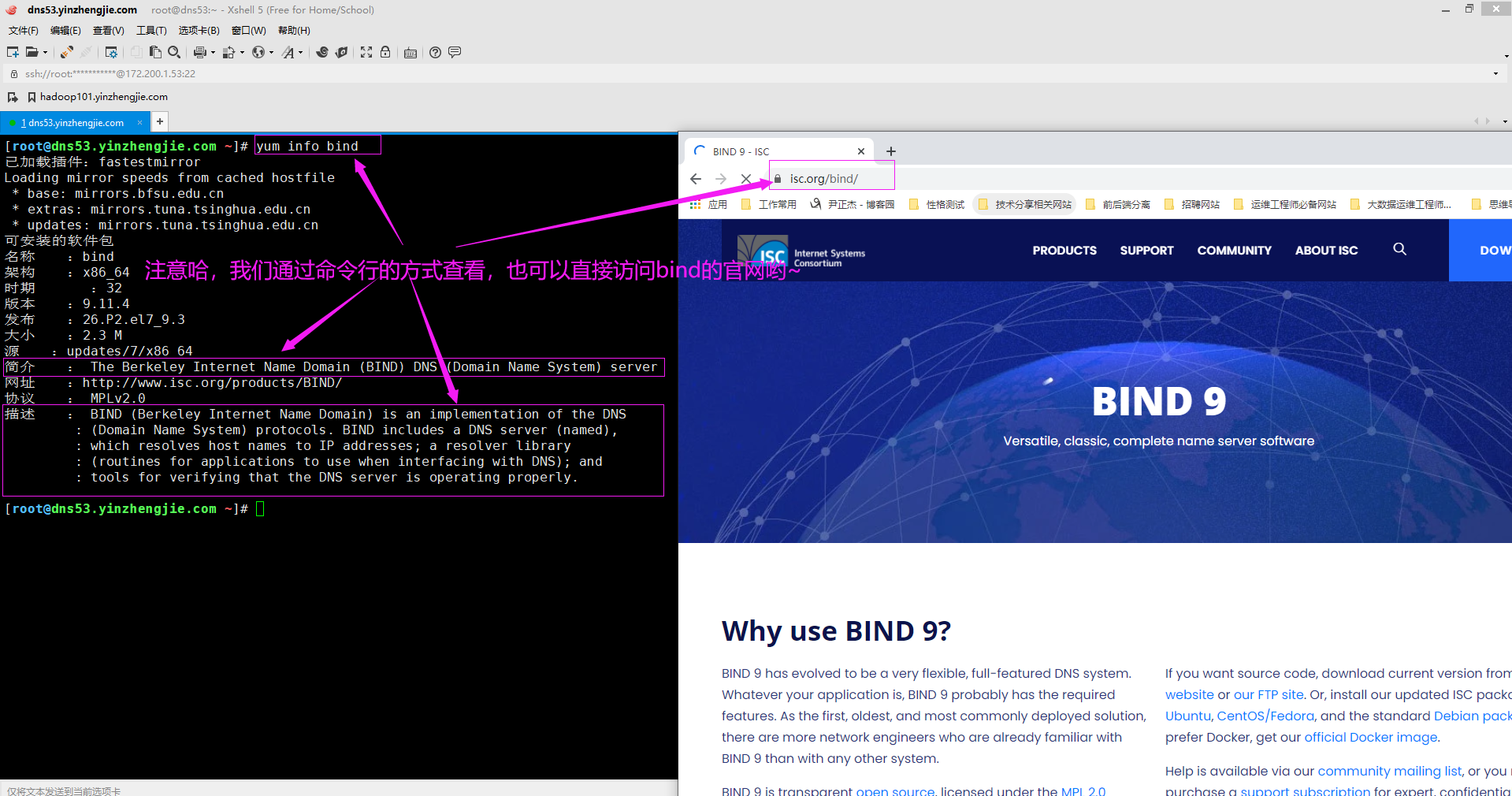Click the Font letter A icon

tap(288, 52)
